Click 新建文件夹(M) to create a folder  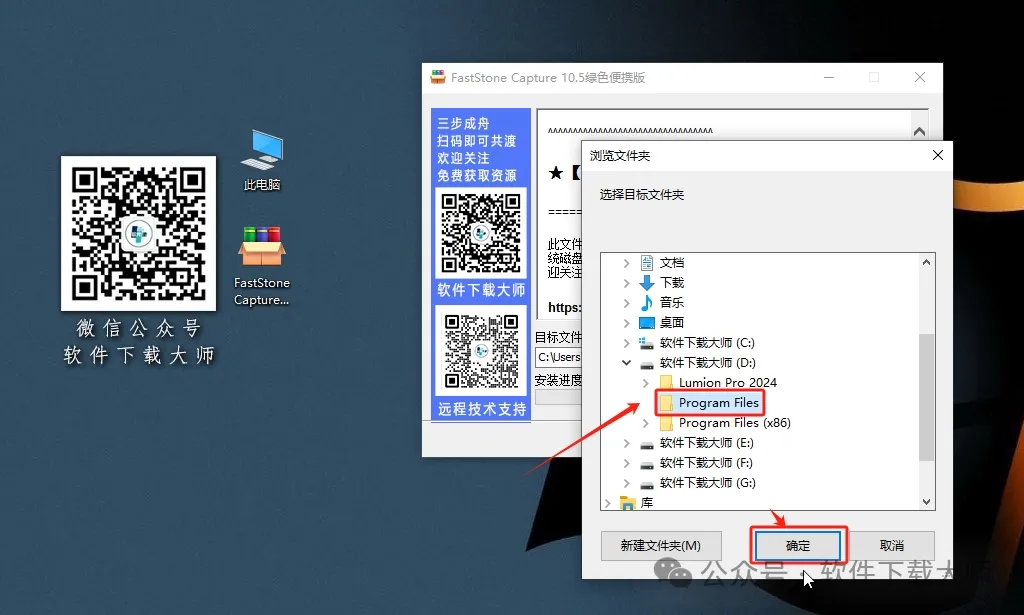coord(661,545)
